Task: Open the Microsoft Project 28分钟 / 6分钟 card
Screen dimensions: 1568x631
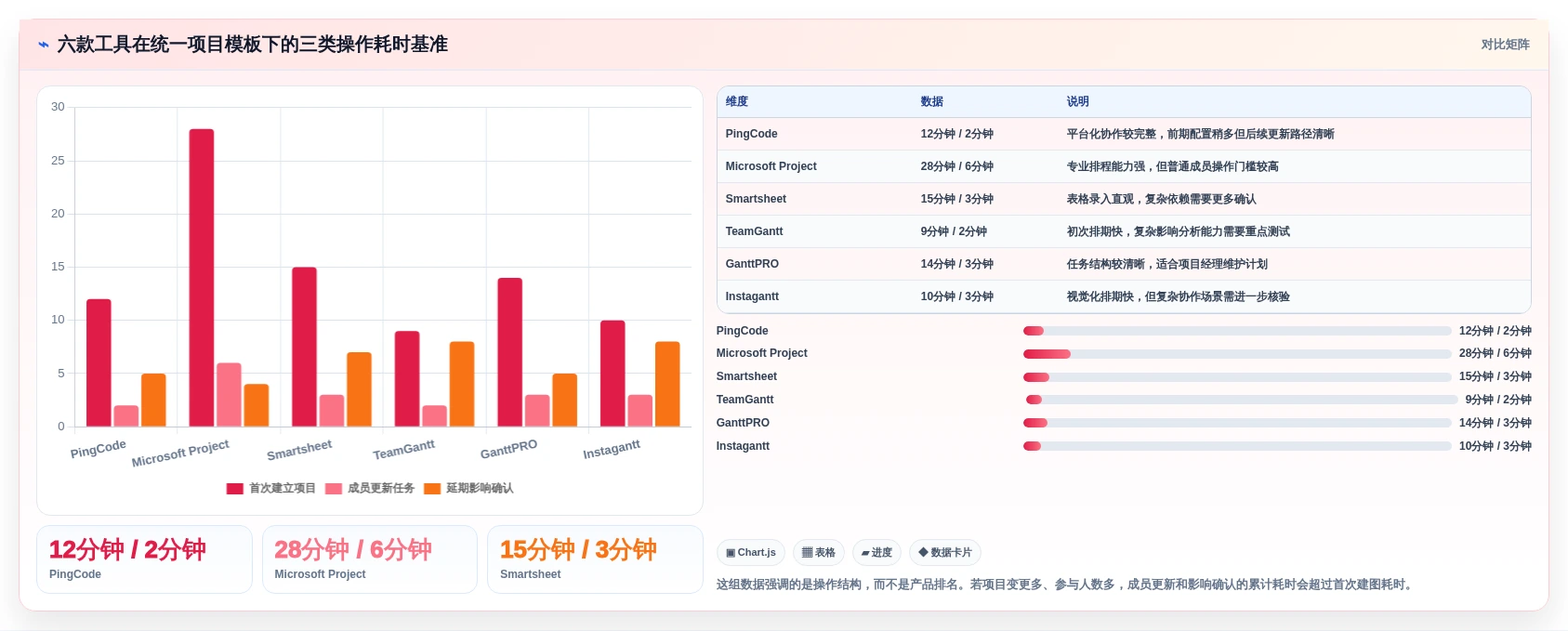Action: pos(370,559)
